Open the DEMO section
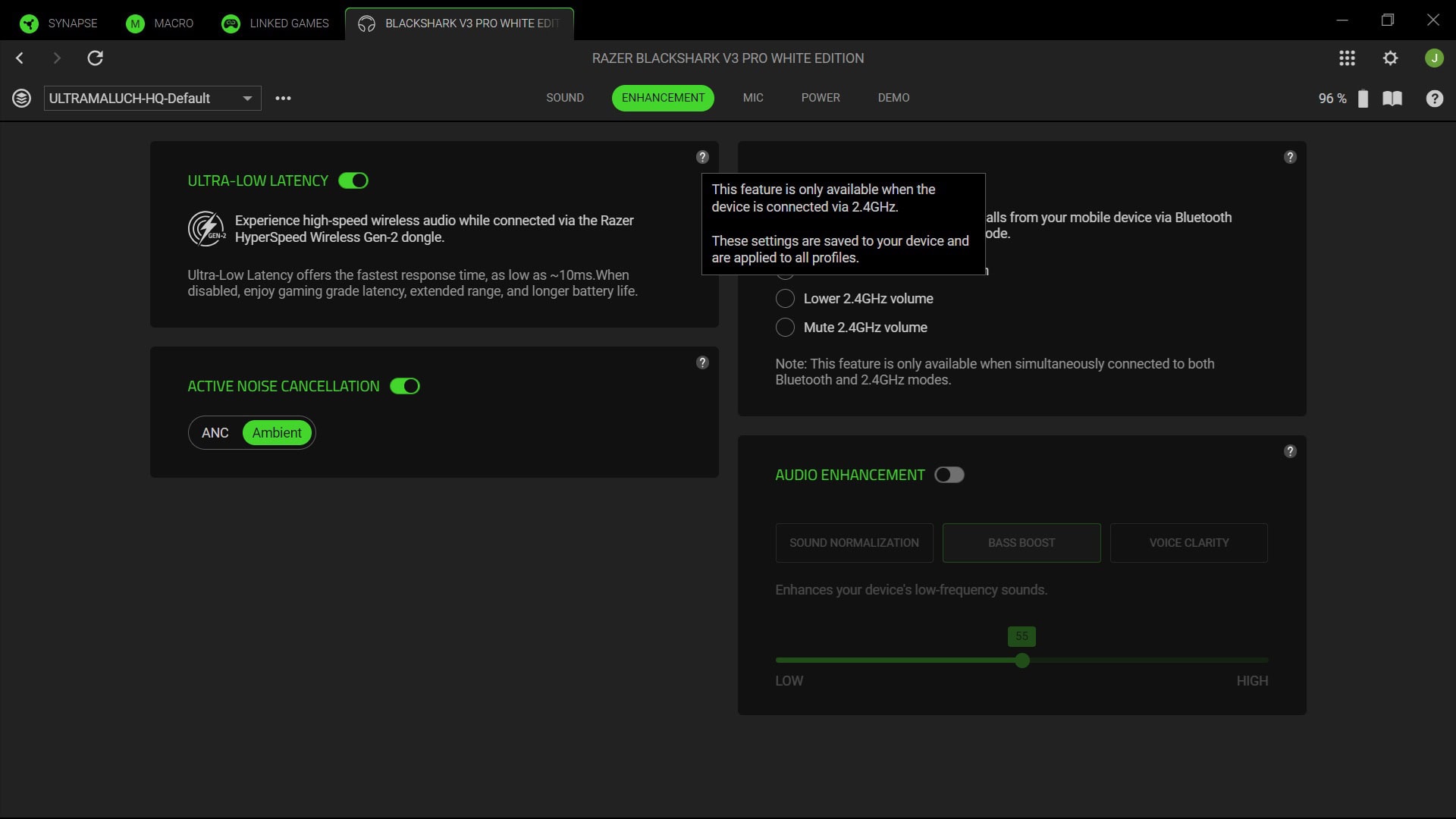The image size is (1456, 819). [x=893, y=98]
